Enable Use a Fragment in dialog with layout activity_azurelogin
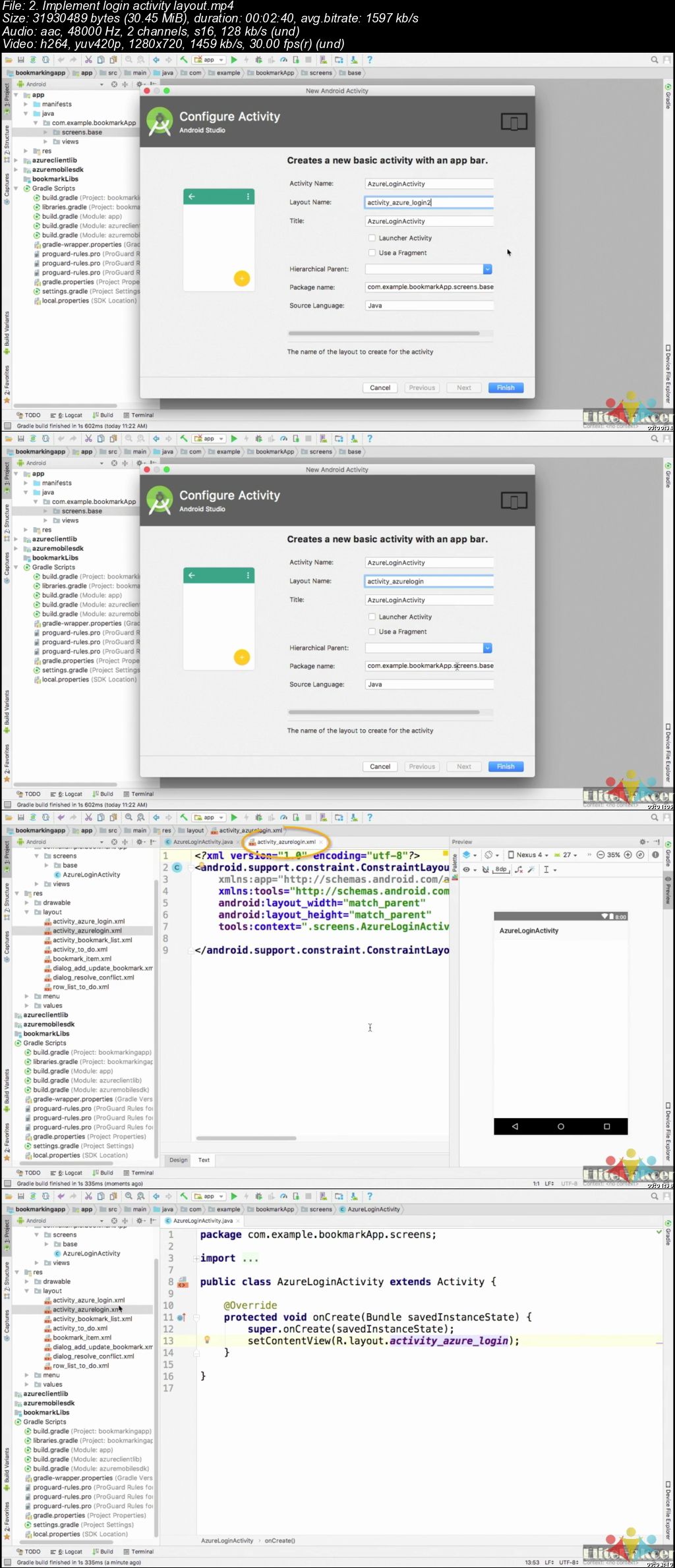The image size is (675, 1568). click(372, 632)
